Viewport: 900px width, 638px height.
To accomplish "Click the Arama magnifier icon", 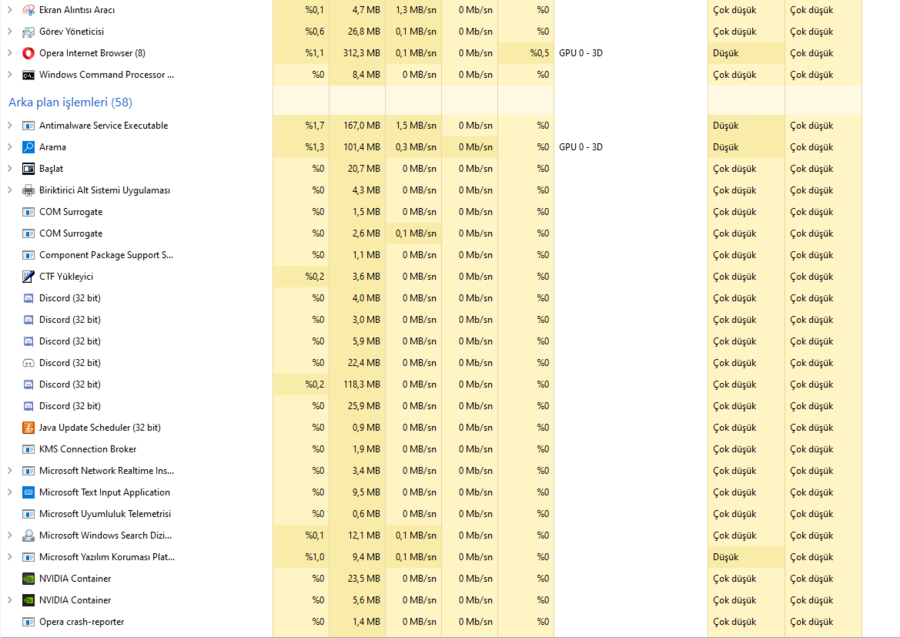I will 28,147.
